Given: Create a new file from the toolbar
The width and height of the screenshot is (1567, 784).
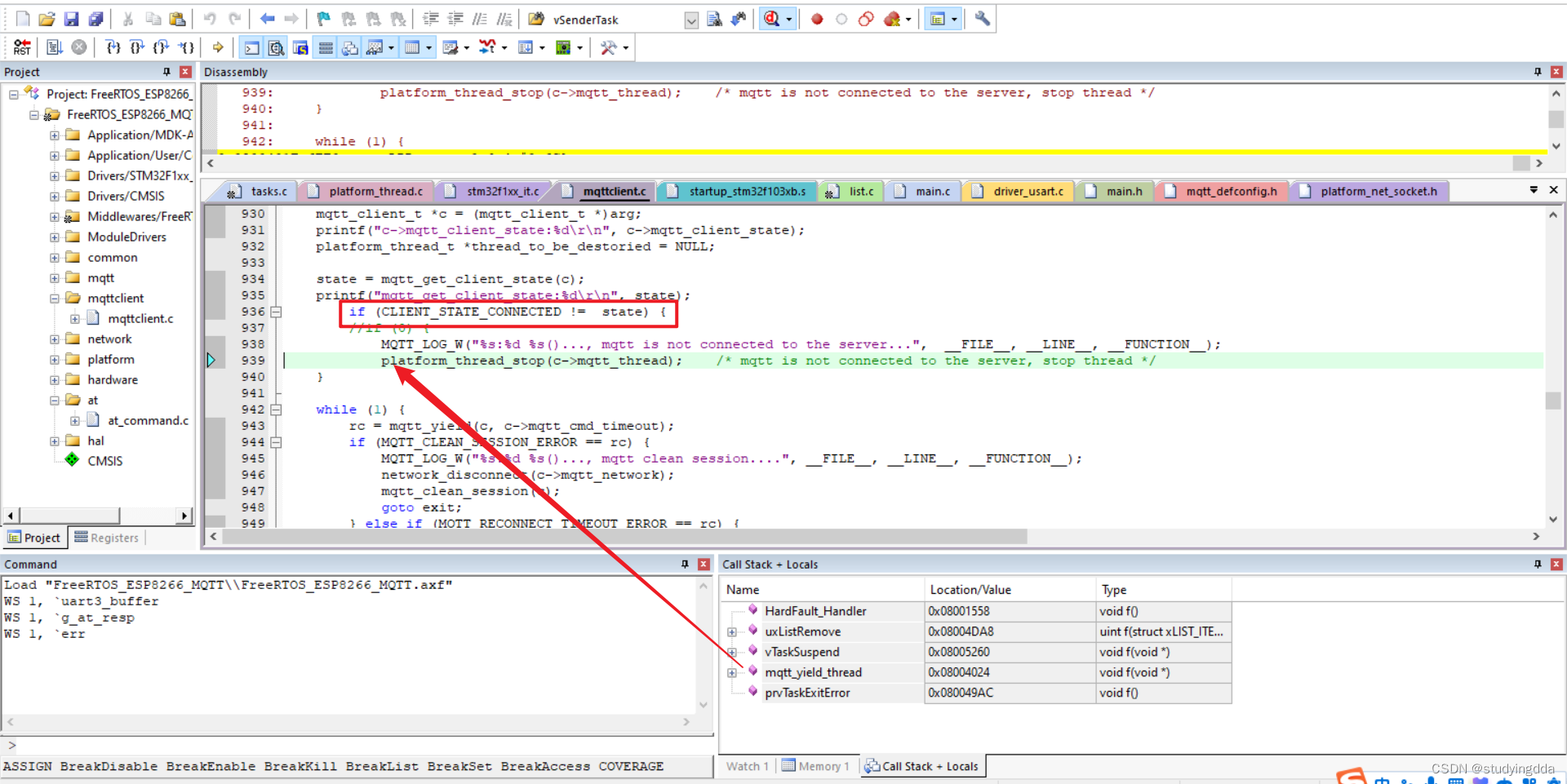Looking at the screenshot, I should [x=23, y=19].
